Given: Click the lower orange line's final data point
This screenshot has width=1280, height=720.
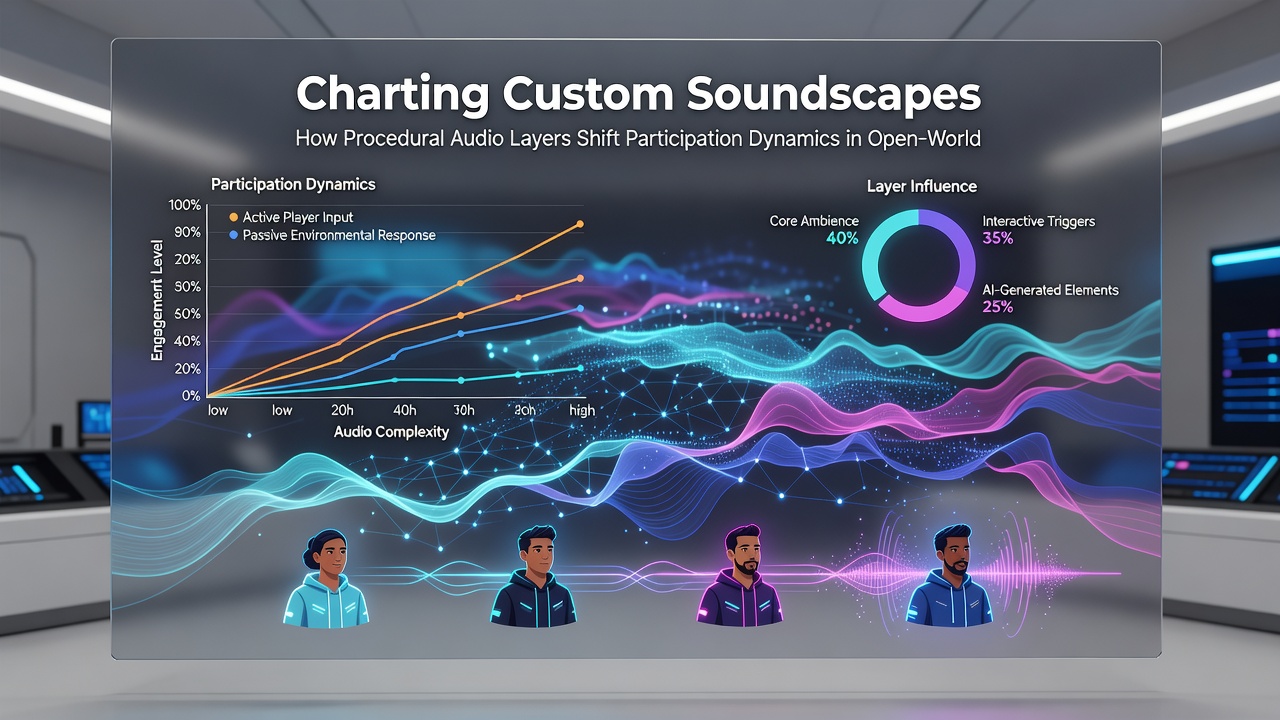Looking at the screenshot, I should (580, 279).
